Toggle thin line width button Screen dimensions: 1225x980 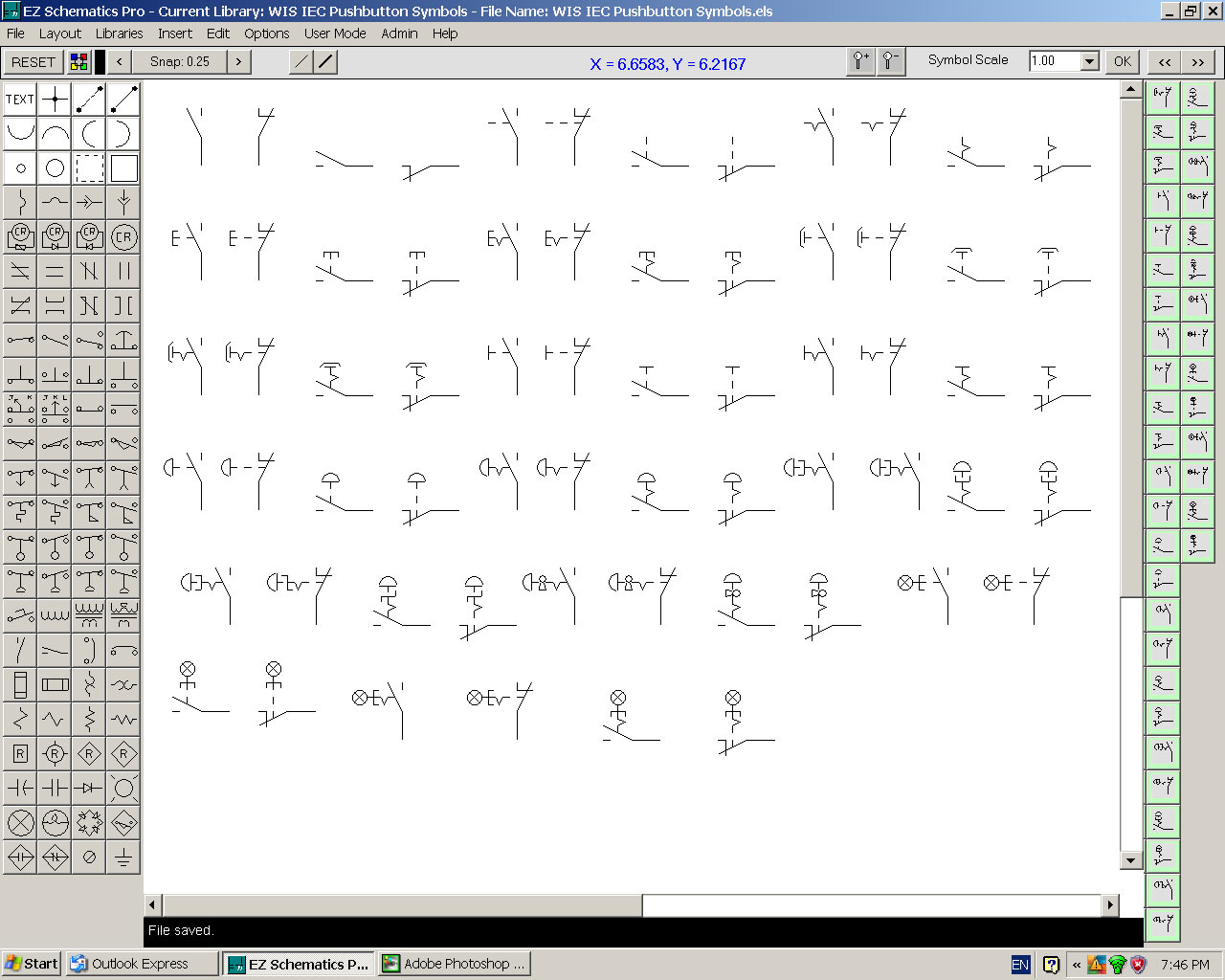[x=301, y=62]
